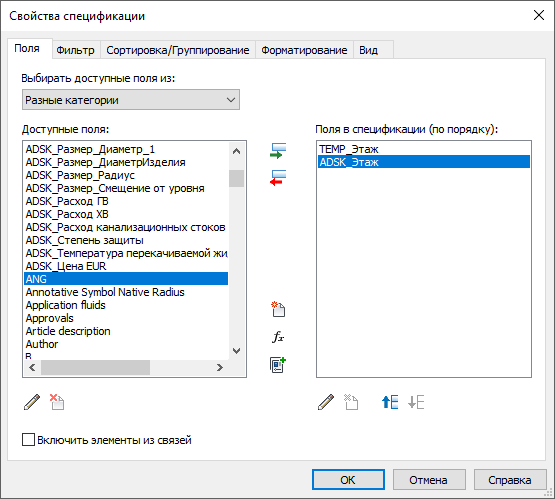Move field up with blue arrow icon
The height and width of the screenshot is (499, 555).
[x=390, y=402]
